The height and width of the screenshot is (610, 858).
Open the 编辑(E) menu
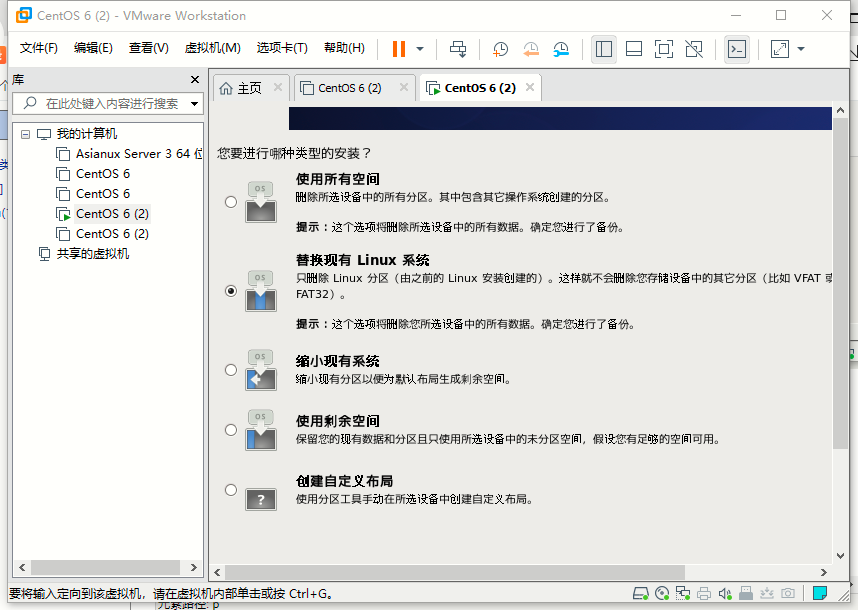coord(93,48)
